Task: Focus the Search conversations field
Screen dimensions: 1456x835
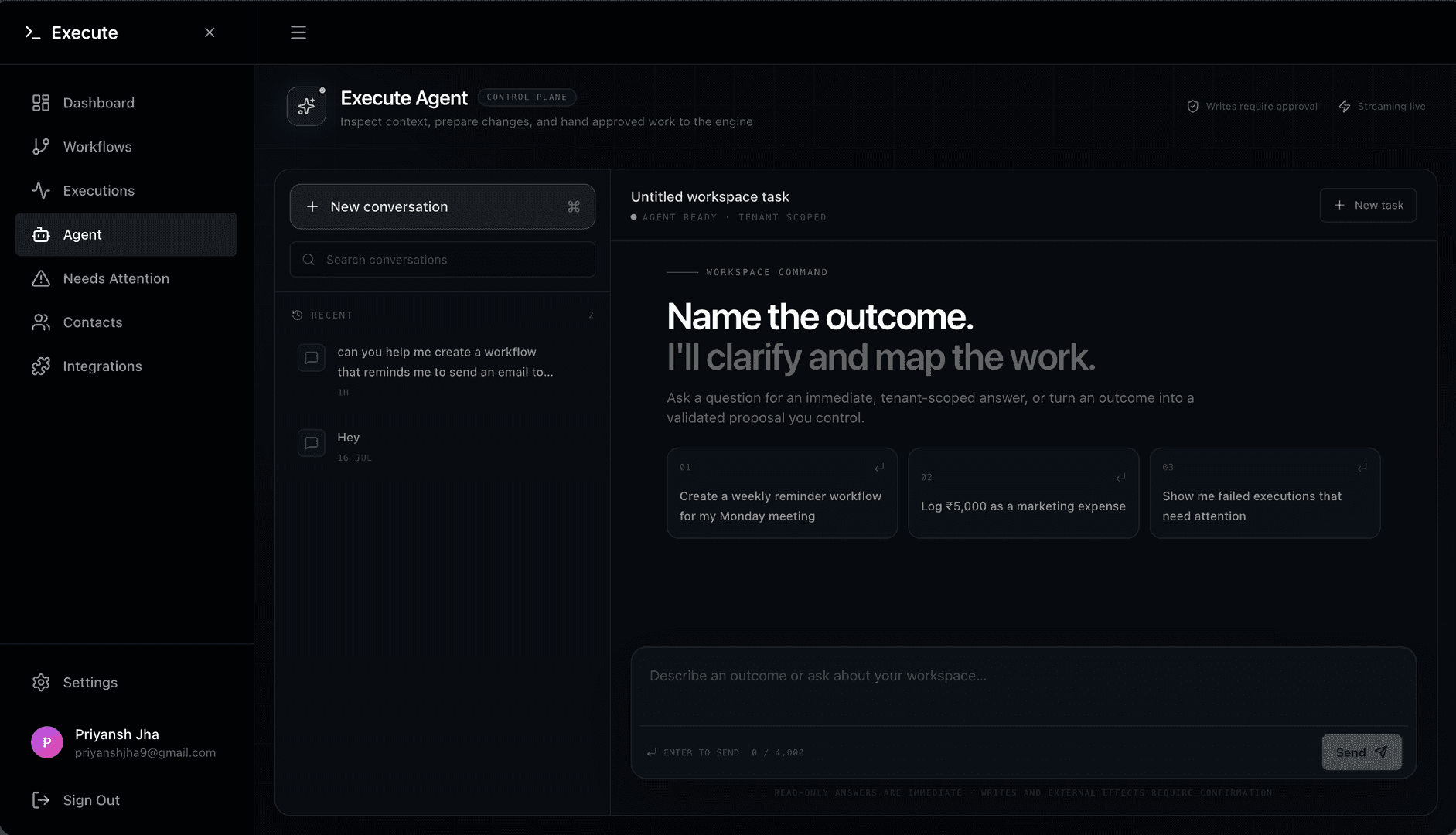Action: [x=442, y=260]
